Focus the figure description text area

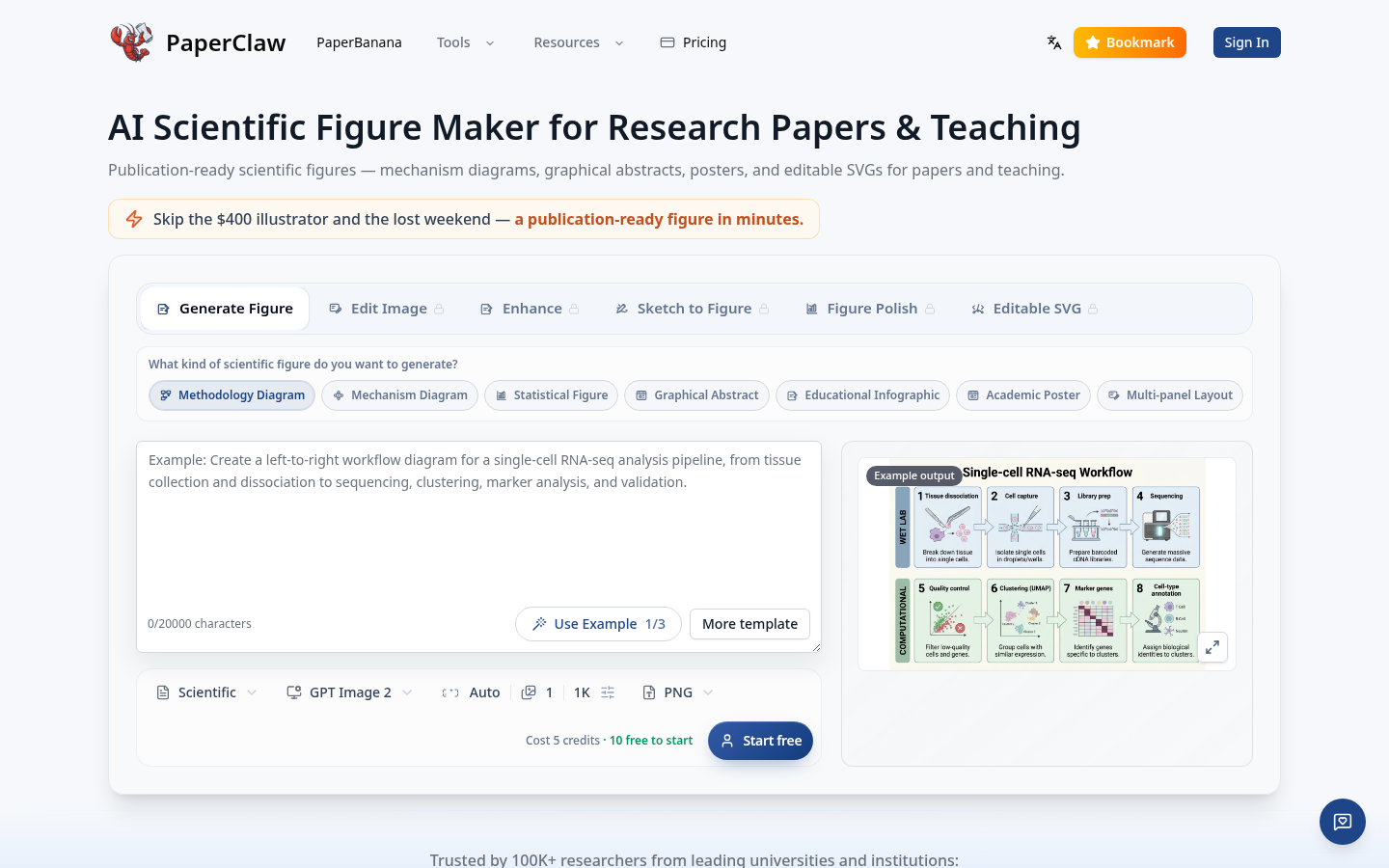pyautogui.click(x=478, y=547)
